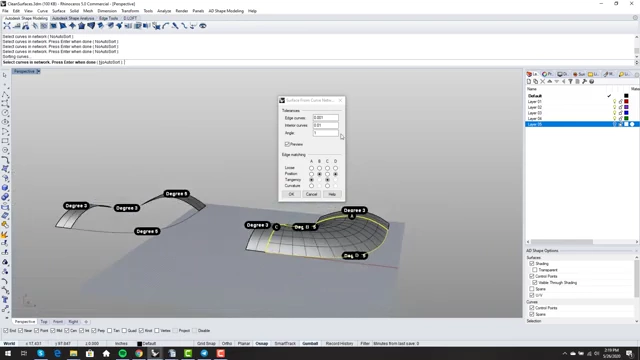Click Layer 01 red color swatch

click(x=626, y=102)
